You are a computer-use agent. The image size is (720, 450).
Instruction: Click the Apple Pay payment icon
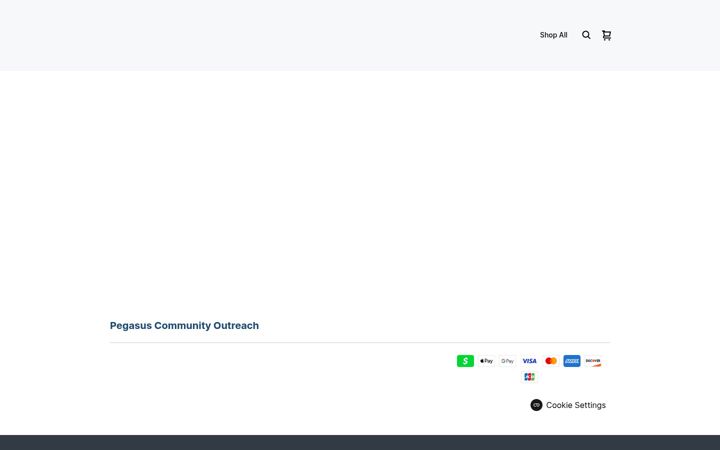click(486, 361)
